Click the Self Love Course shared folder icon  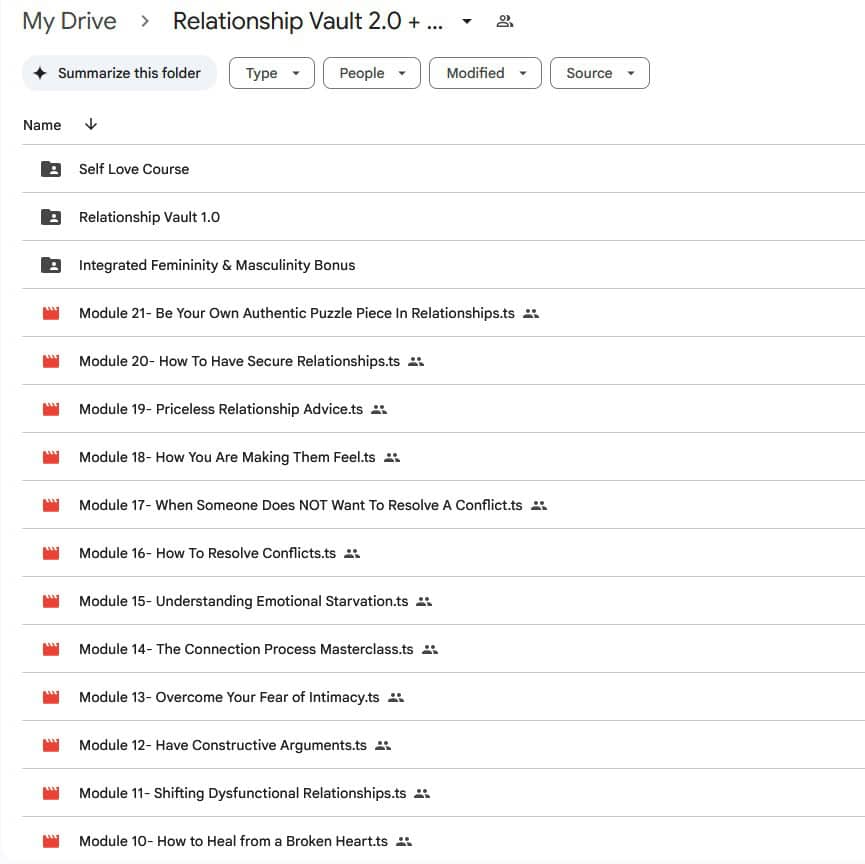coord(51,169)
